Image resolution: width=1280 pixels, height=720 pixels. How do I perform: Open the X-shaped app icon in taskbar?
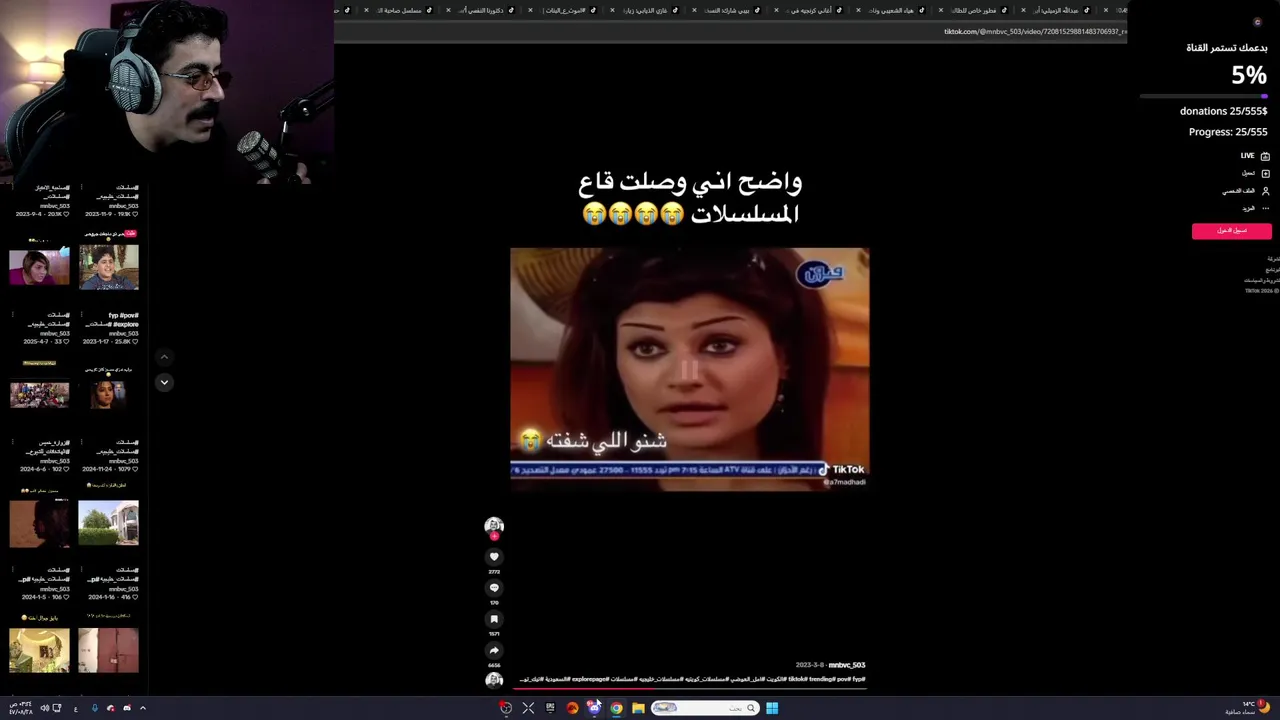point(528,708)
